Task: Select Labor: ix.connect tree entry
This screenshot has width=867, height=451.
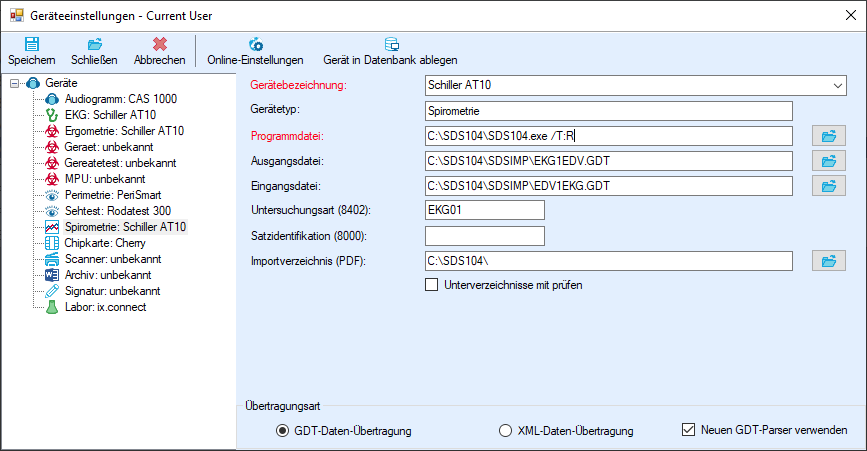Action: point(106,307)
